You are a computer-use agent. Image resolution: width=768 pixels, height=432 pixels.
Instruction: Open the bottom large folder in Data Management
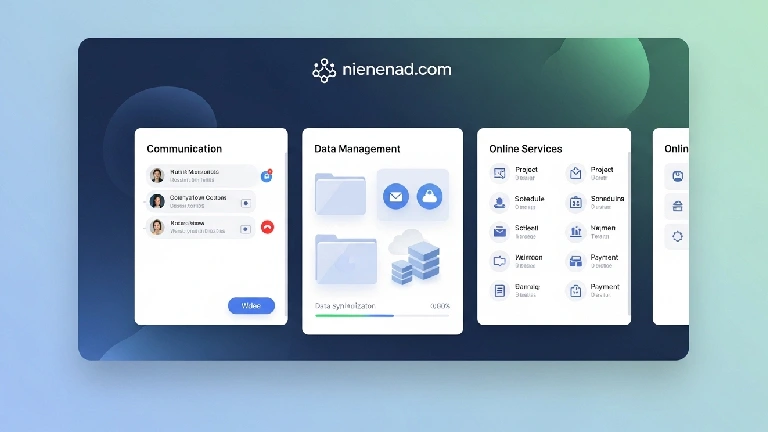click(x=345, y=260)
